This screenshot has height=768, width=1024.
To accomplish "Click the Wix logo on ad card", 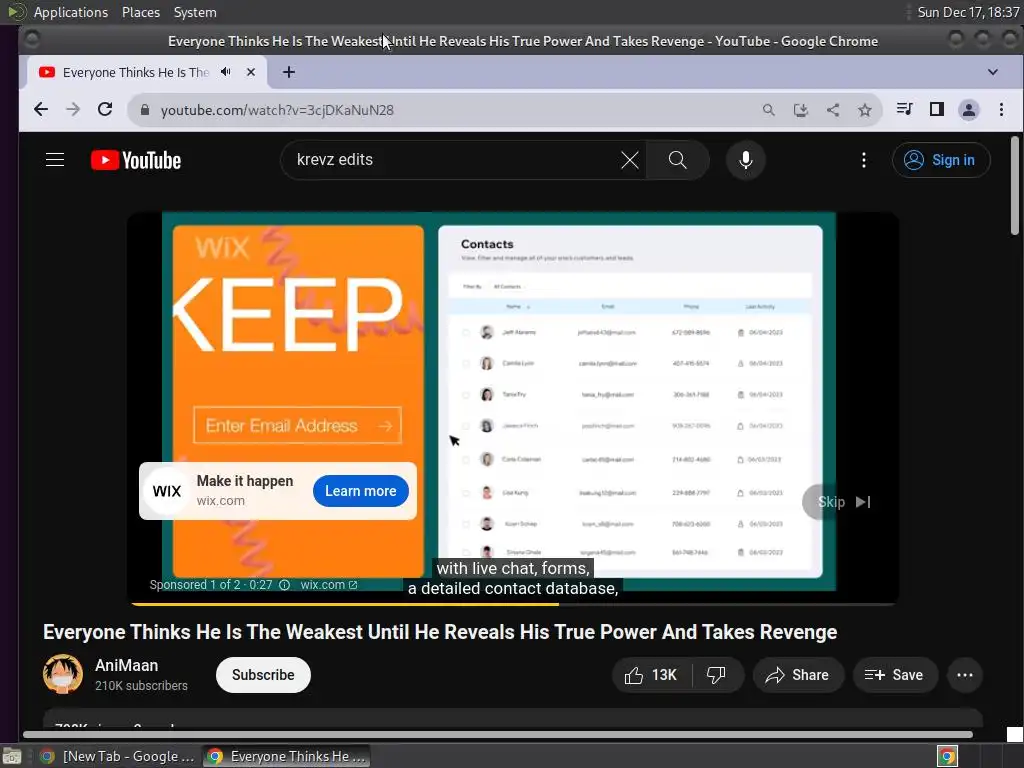I will coord(167,491).
